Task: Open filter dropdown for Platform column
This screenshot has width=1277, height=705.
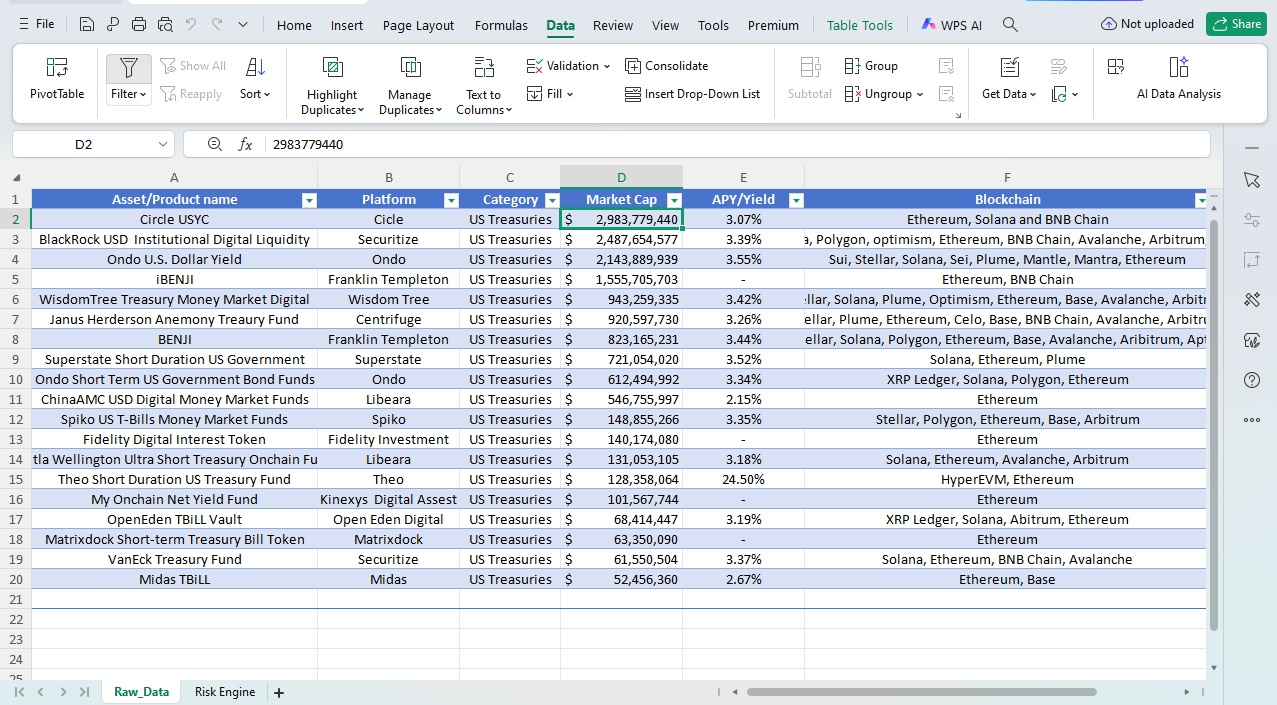Action: point(451,200)
